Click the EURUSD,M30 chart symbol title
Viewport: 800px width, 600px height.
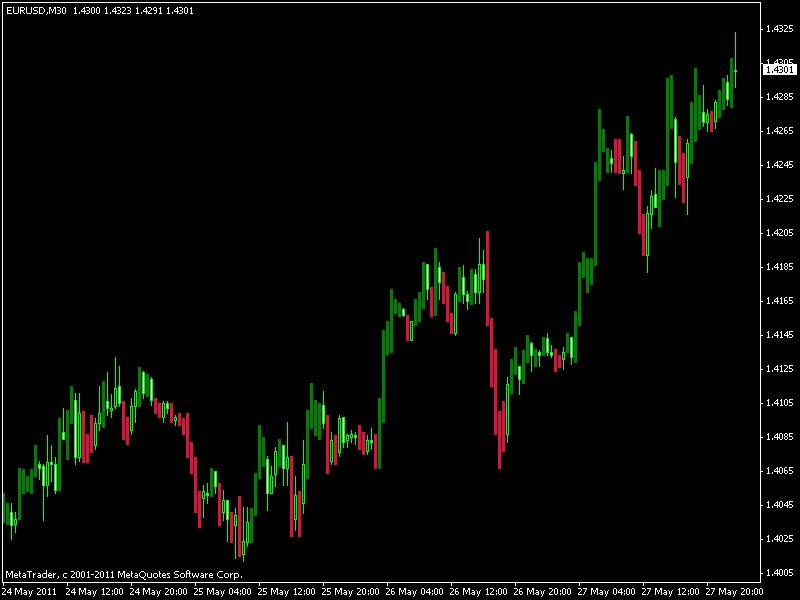tap(35, 10)
